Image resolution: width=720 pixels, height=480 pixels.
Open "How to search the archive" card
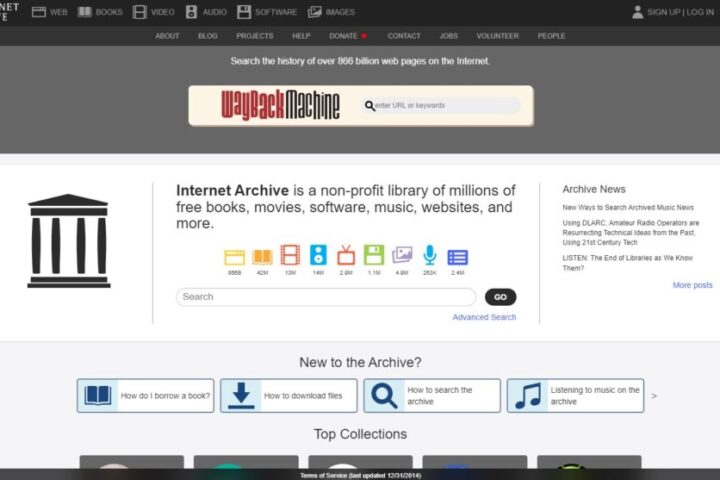click(432, 395)
